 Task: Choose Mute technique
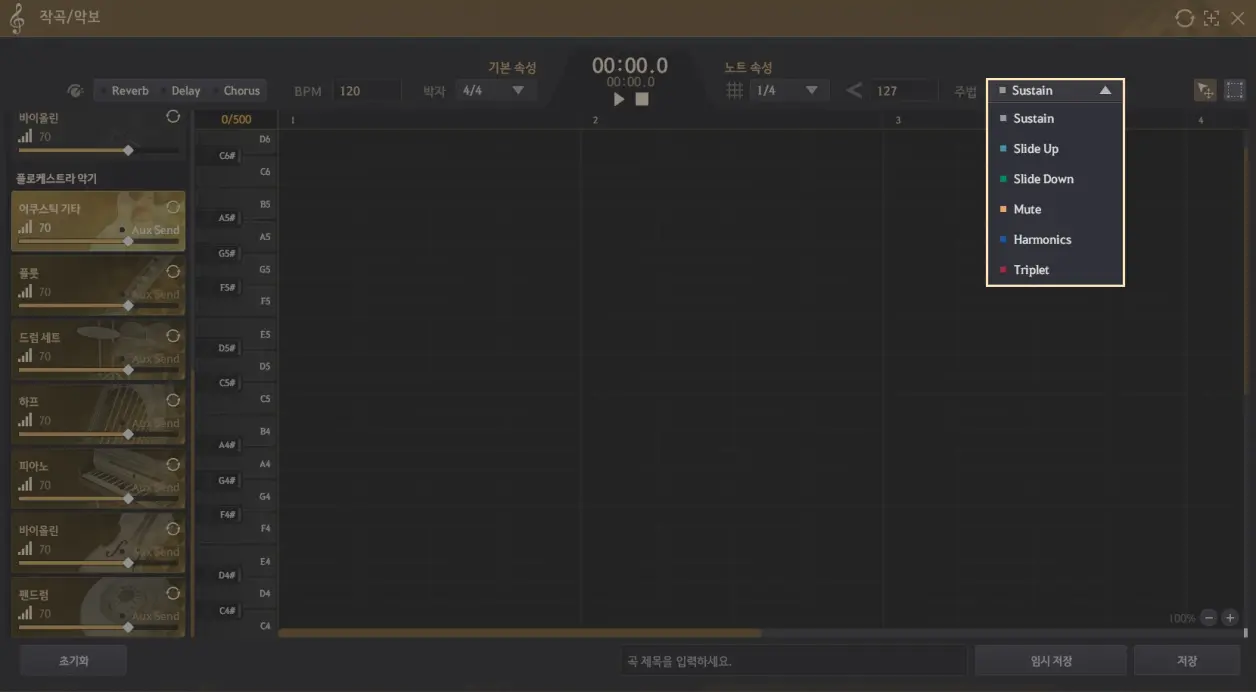[1055, 209]
